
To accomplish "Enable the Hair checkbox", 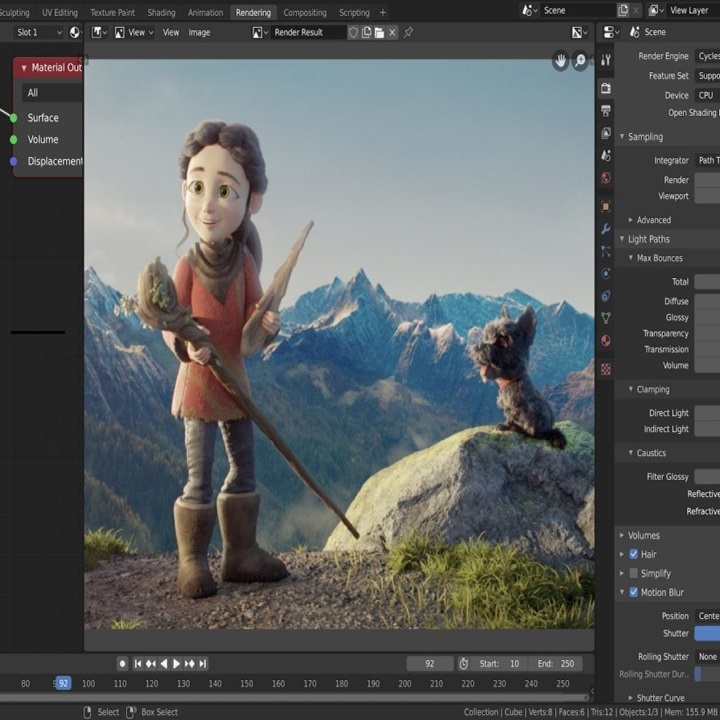I will point(634,554).
